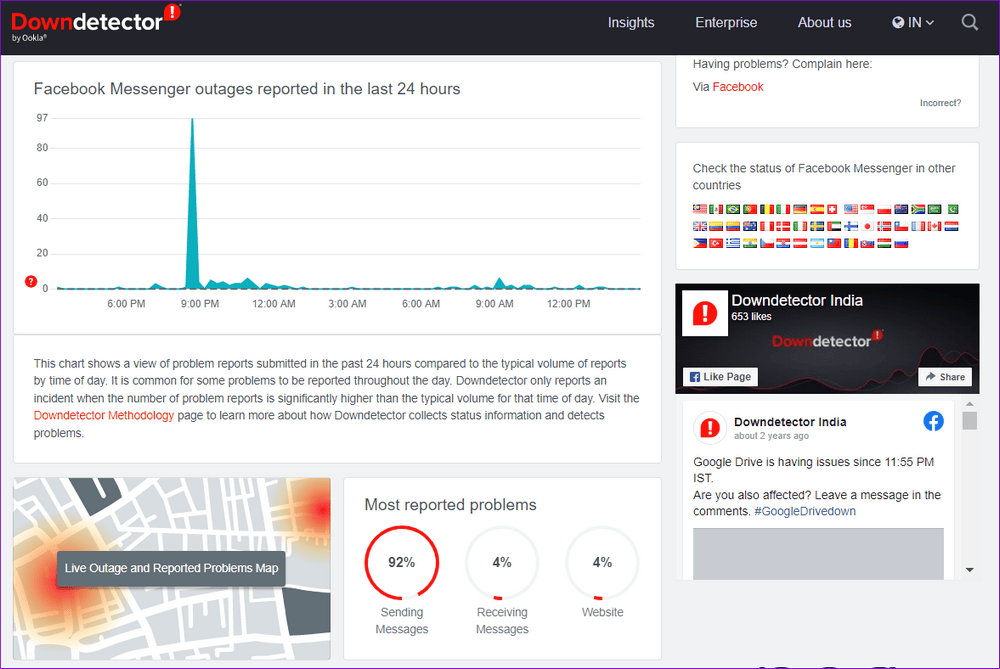Screen dimensions: 1000x669
Task: Open the Enterprise menu item
Action: (x=726, y=22)
